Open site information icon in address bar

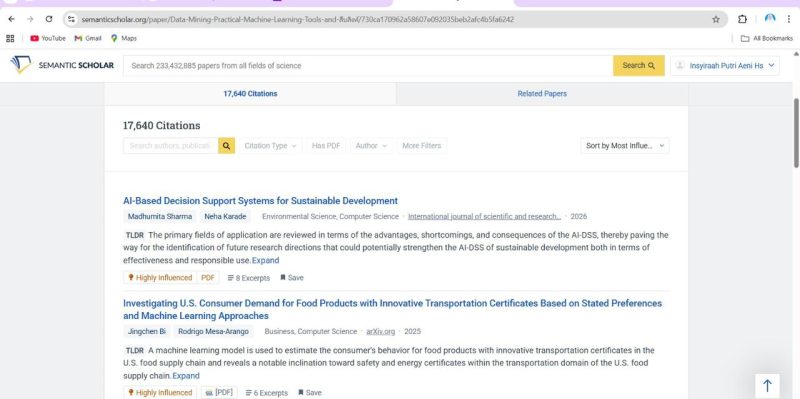click(71, 19)
